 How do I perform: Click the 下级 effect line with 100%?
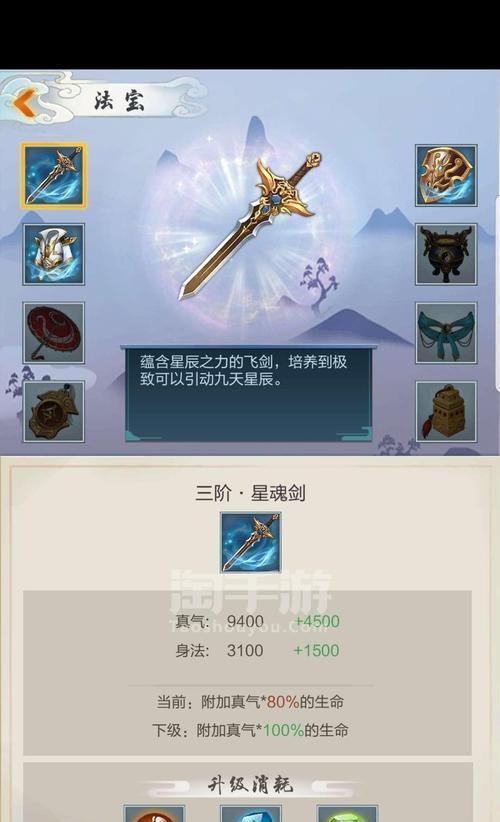point(250,730)
